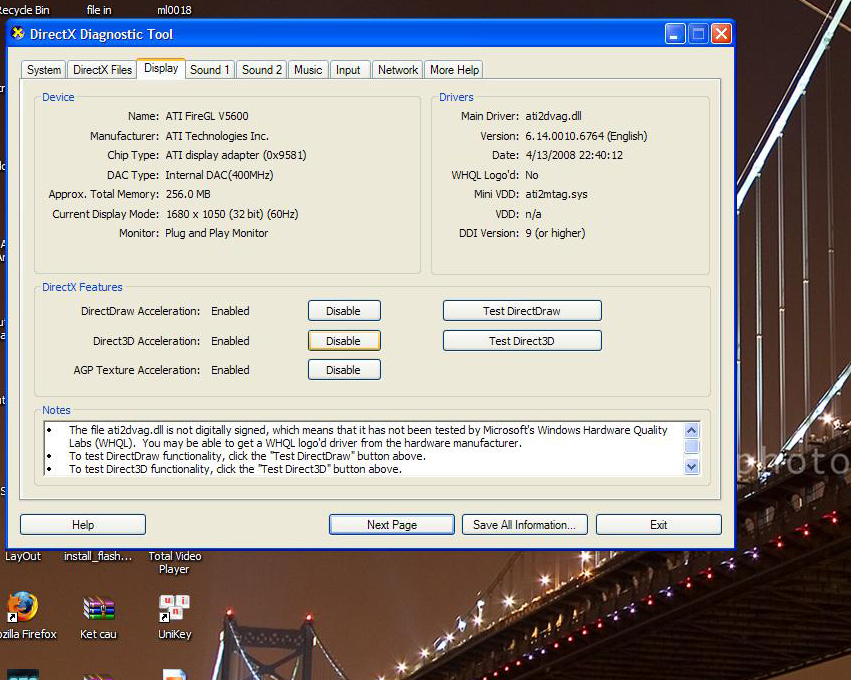Exit the DirectX Diagnostic Tool
851x680 pixels.
[659, 525]
